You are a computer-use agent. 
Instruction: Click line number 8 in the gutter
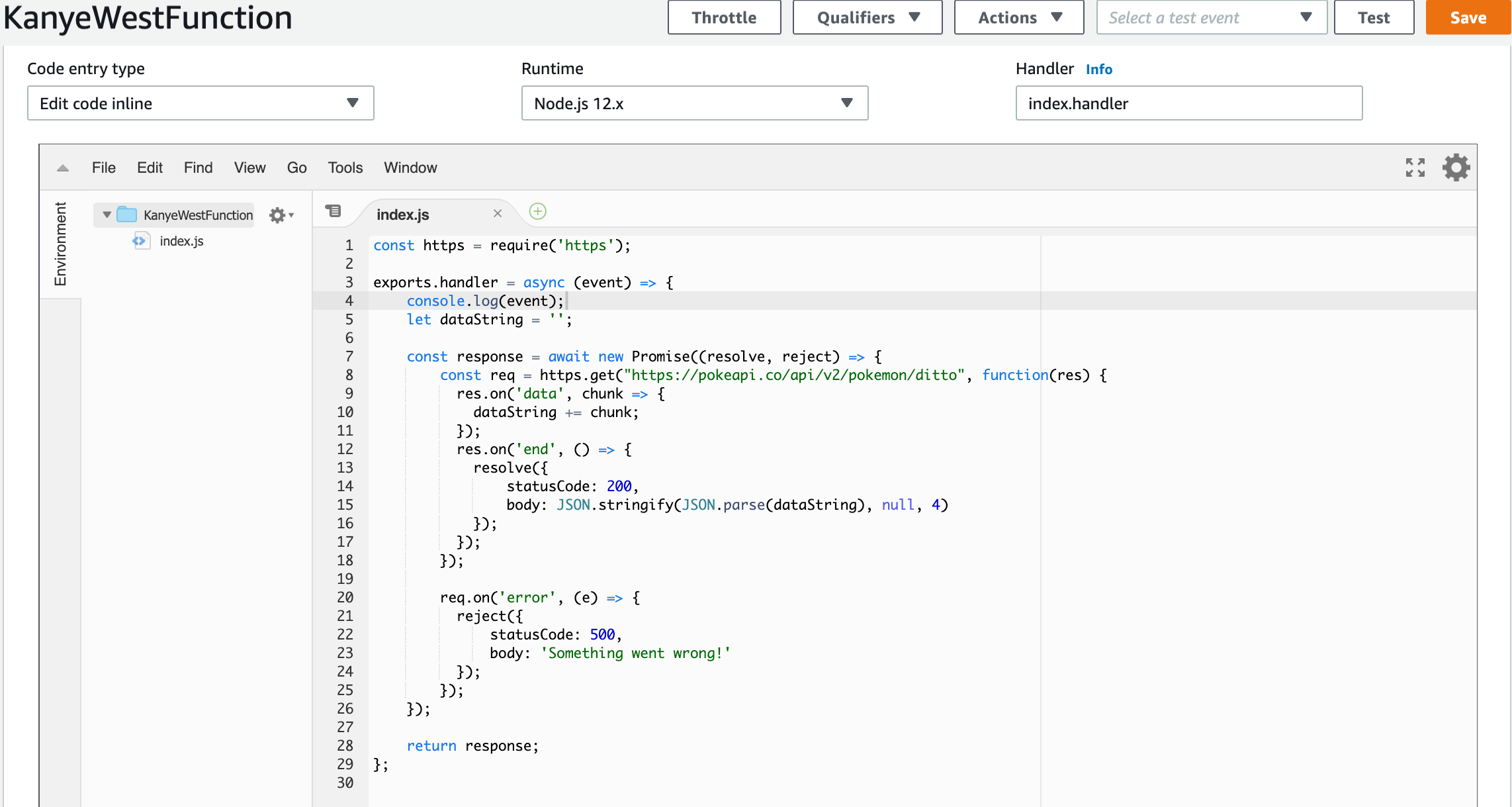coord(349,375)
